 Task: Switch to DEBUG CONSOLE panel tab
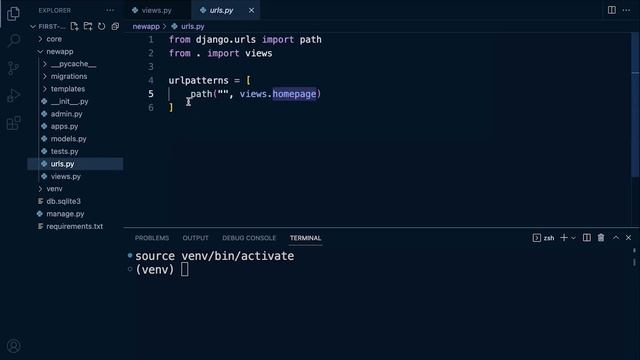[x=249, y=238]
